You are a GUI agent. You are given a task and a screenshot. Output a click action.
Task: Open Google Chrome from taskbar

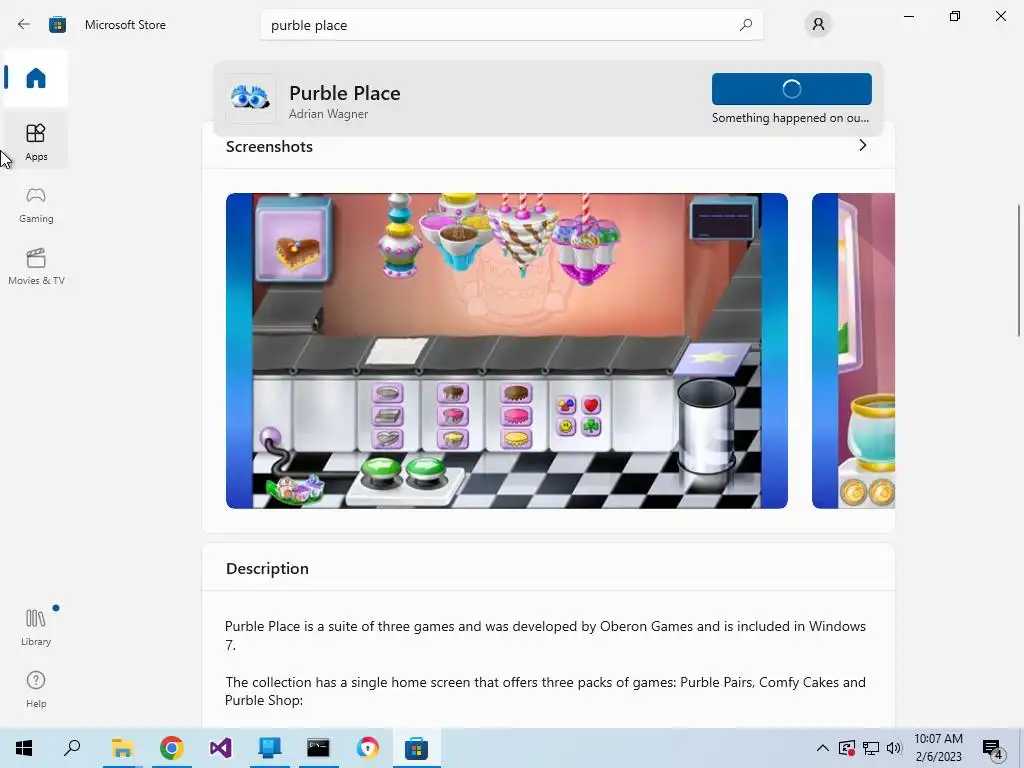pyautogui.click(x=171, y=748)
